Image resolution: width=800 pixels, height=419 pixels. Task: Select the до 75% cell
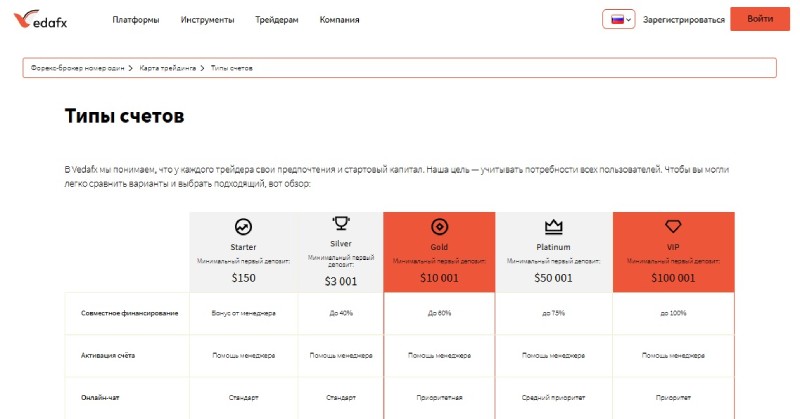(554, 313)
